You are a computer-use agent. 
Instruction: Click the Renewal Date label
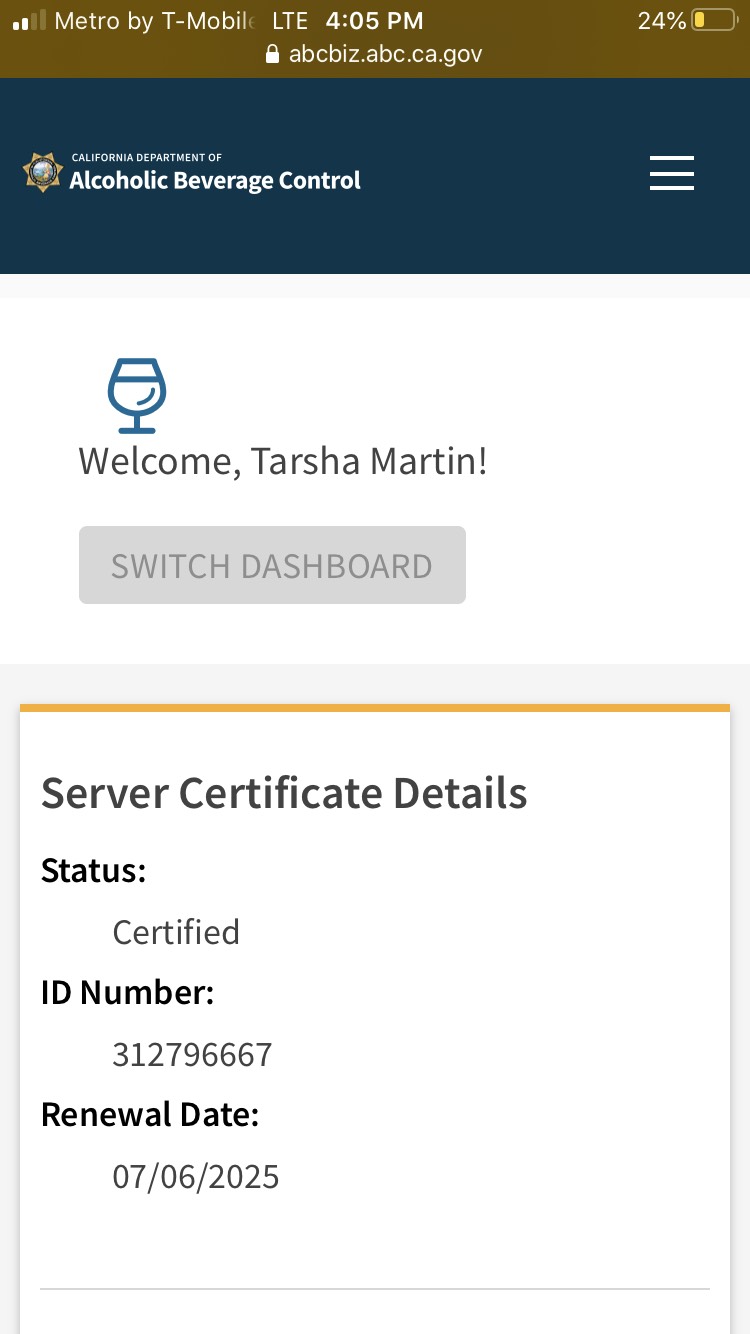tap(150, 1114)
